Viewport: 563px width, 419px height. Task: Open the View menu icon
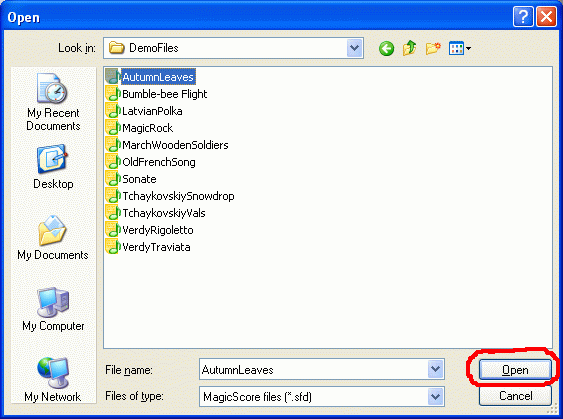(x=460, y=48)
